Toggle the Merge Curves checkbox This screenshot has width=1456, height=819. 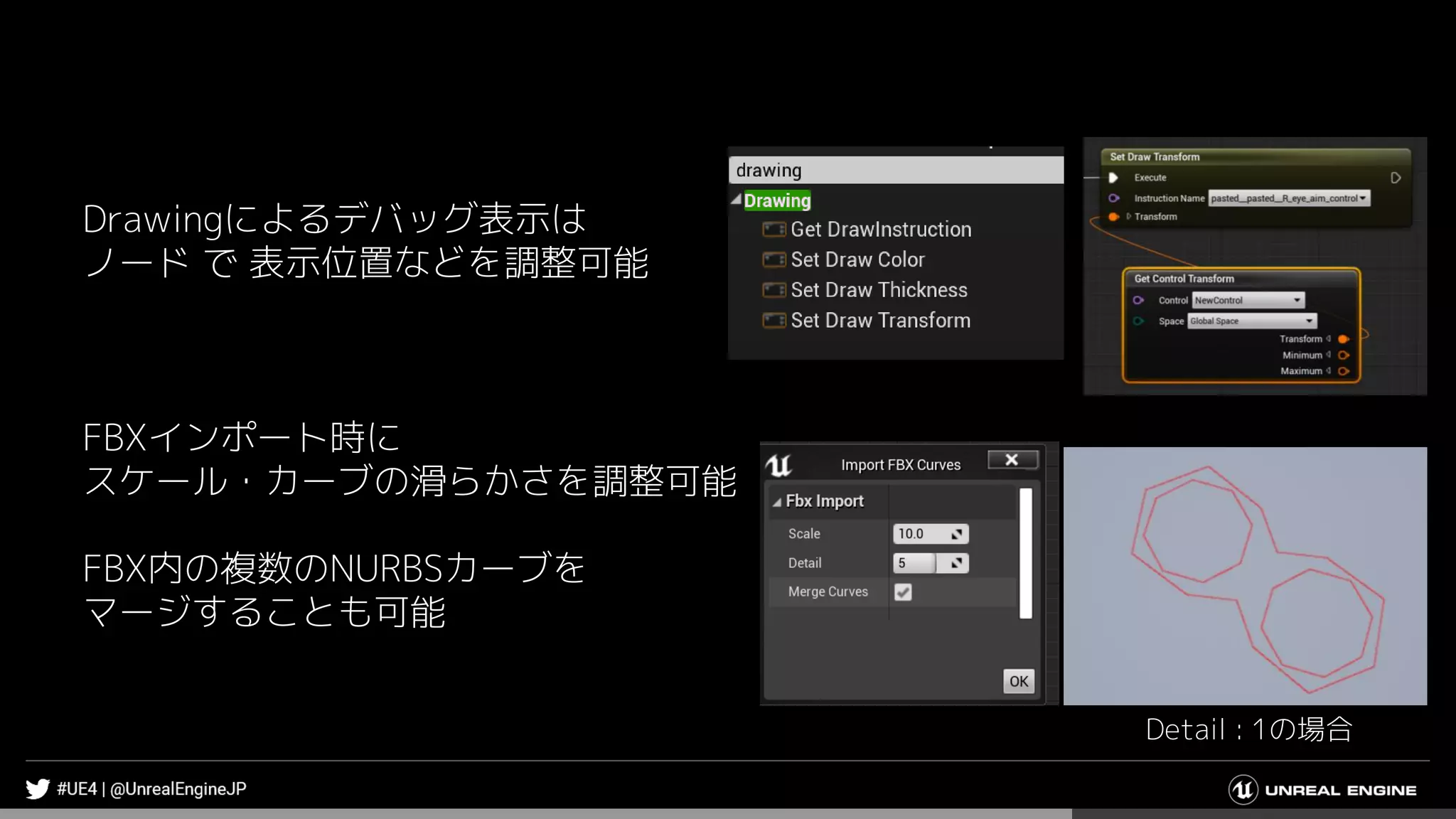(903, 591)
